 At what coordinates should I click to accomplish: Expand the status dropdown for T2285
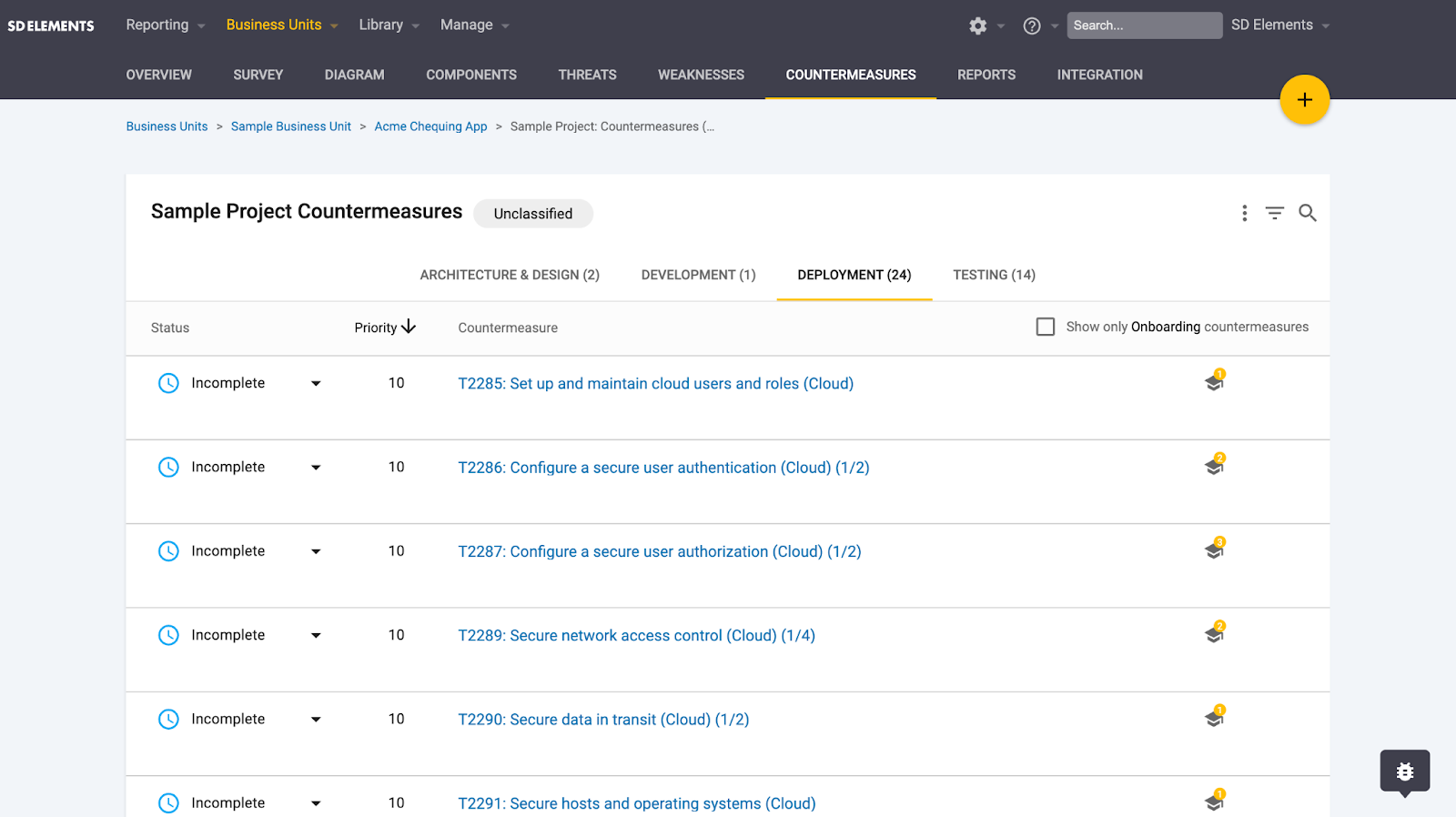(316, 384)
